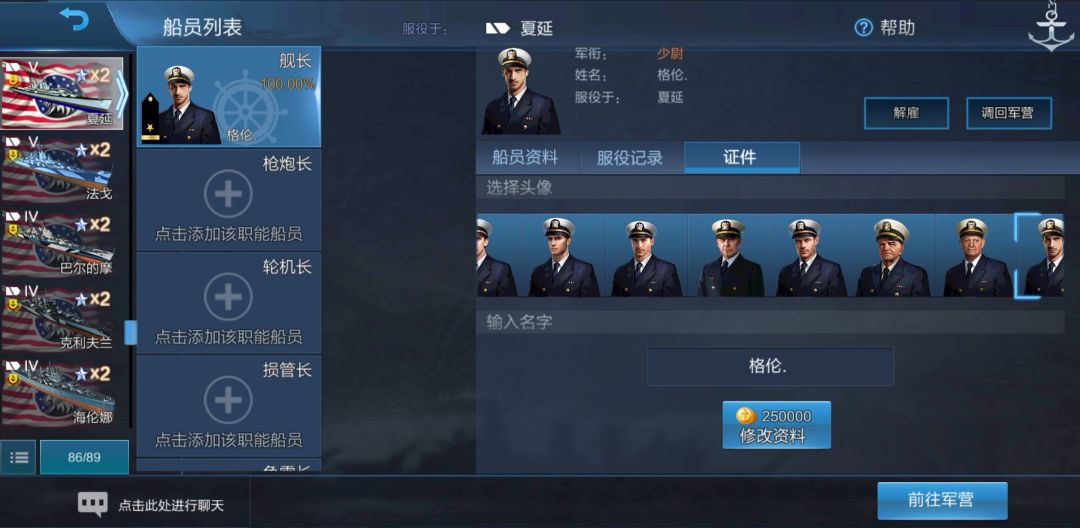Click the name input field showing 格伦.
Viewport: 1080px width, 528px height.
(769, 366)
